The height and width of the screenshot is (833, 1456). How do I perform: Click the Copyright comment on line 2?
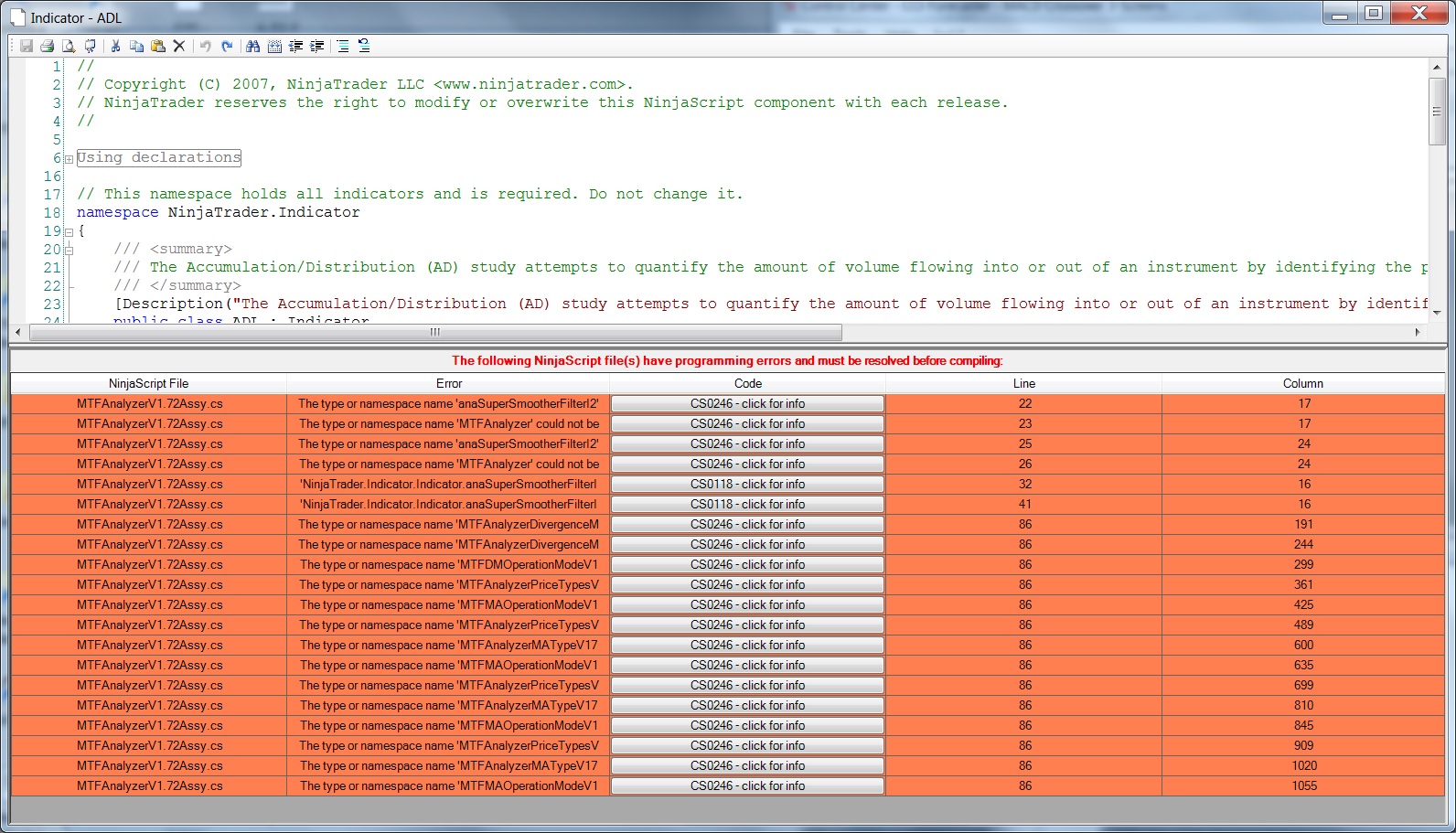pyautogui.click(x=355, y=85)
